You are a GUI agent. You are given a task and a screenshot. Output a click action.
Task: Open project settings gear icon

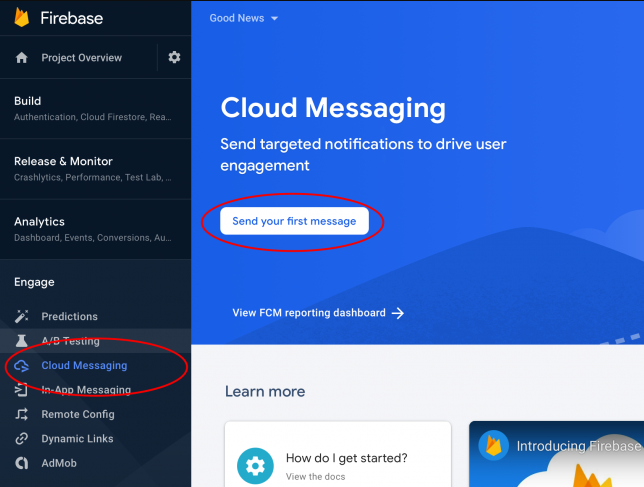[x=174, y=57]
